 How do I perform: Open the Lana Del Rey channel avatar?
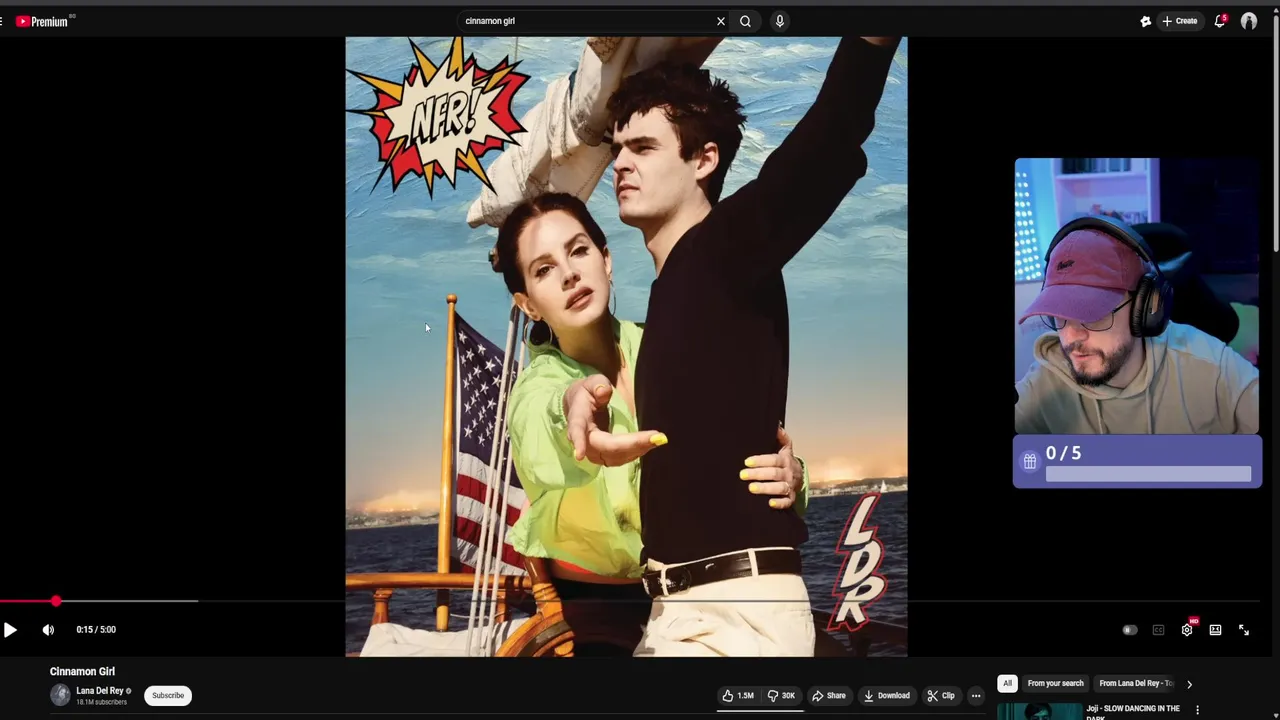coord(60,695)
